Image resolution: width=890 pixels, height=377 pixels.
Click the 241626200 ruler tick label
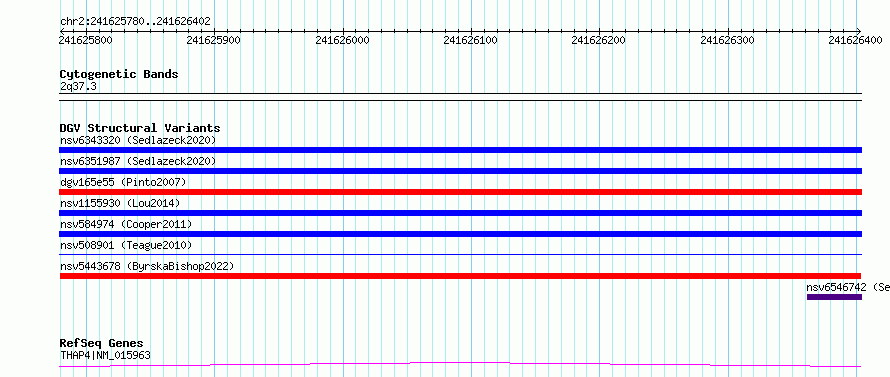click(598, 40)
